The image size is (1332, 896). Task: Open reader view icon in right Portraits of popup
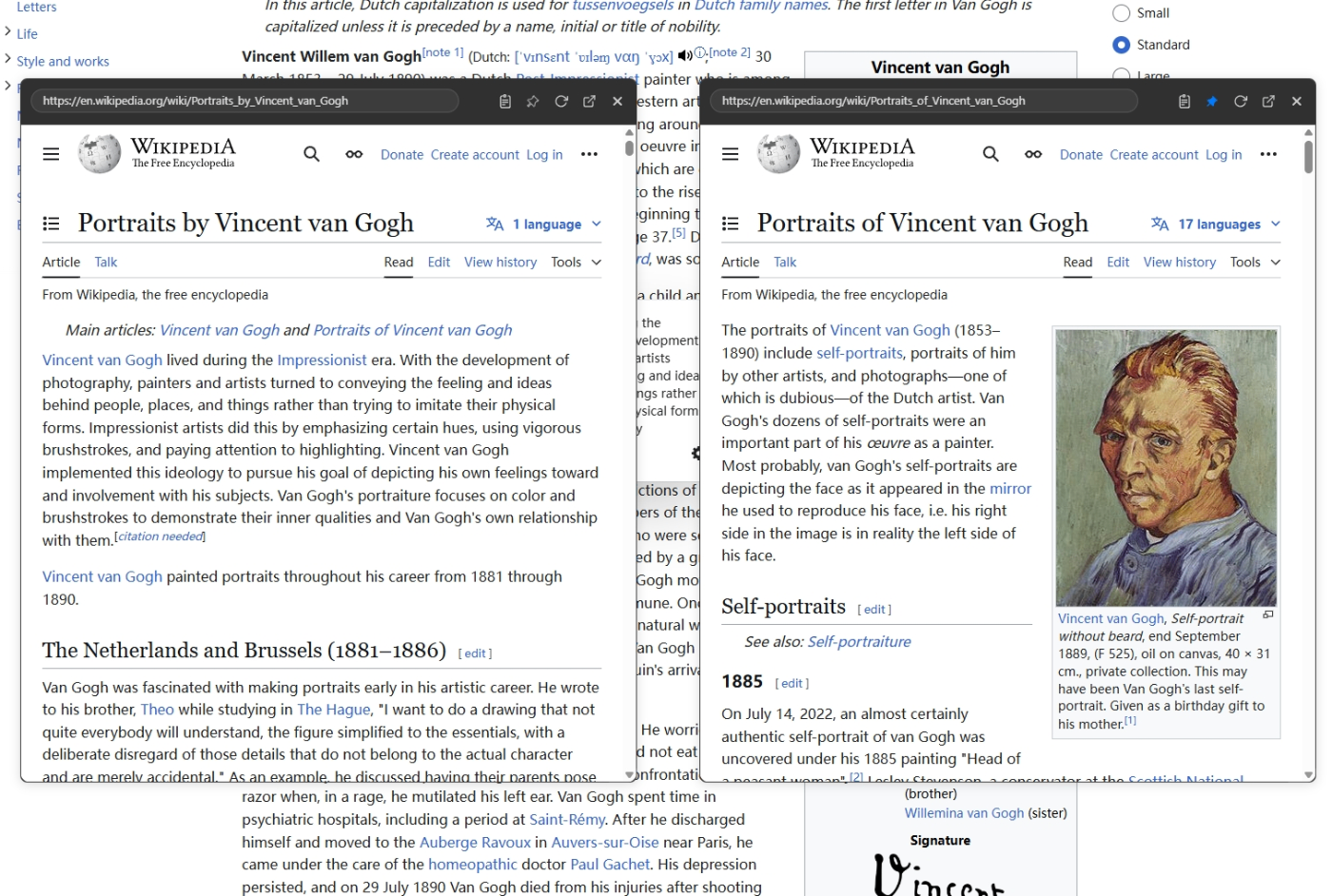click(x=1185, y=101)
